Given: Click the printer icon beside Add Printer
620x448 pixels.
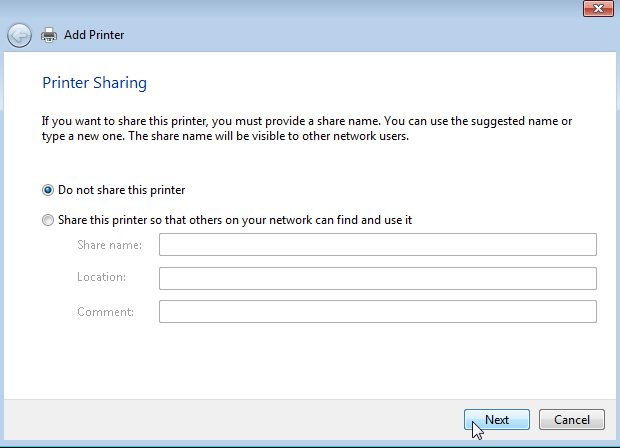Looking at the screenshot, I should pos(49,35).
